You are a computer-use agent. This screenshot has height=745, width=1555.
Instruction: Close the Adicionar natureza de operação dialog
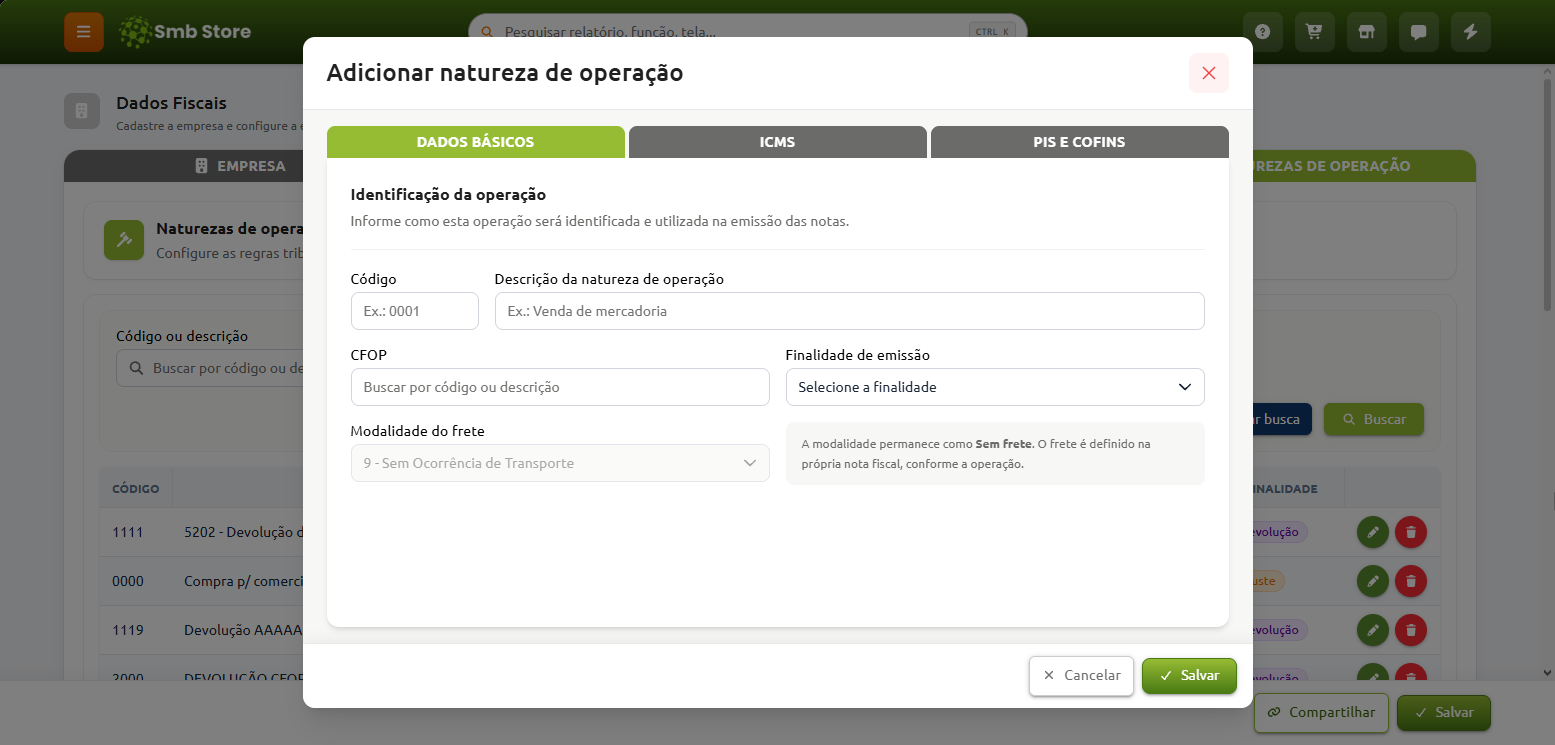(1208, 73)
